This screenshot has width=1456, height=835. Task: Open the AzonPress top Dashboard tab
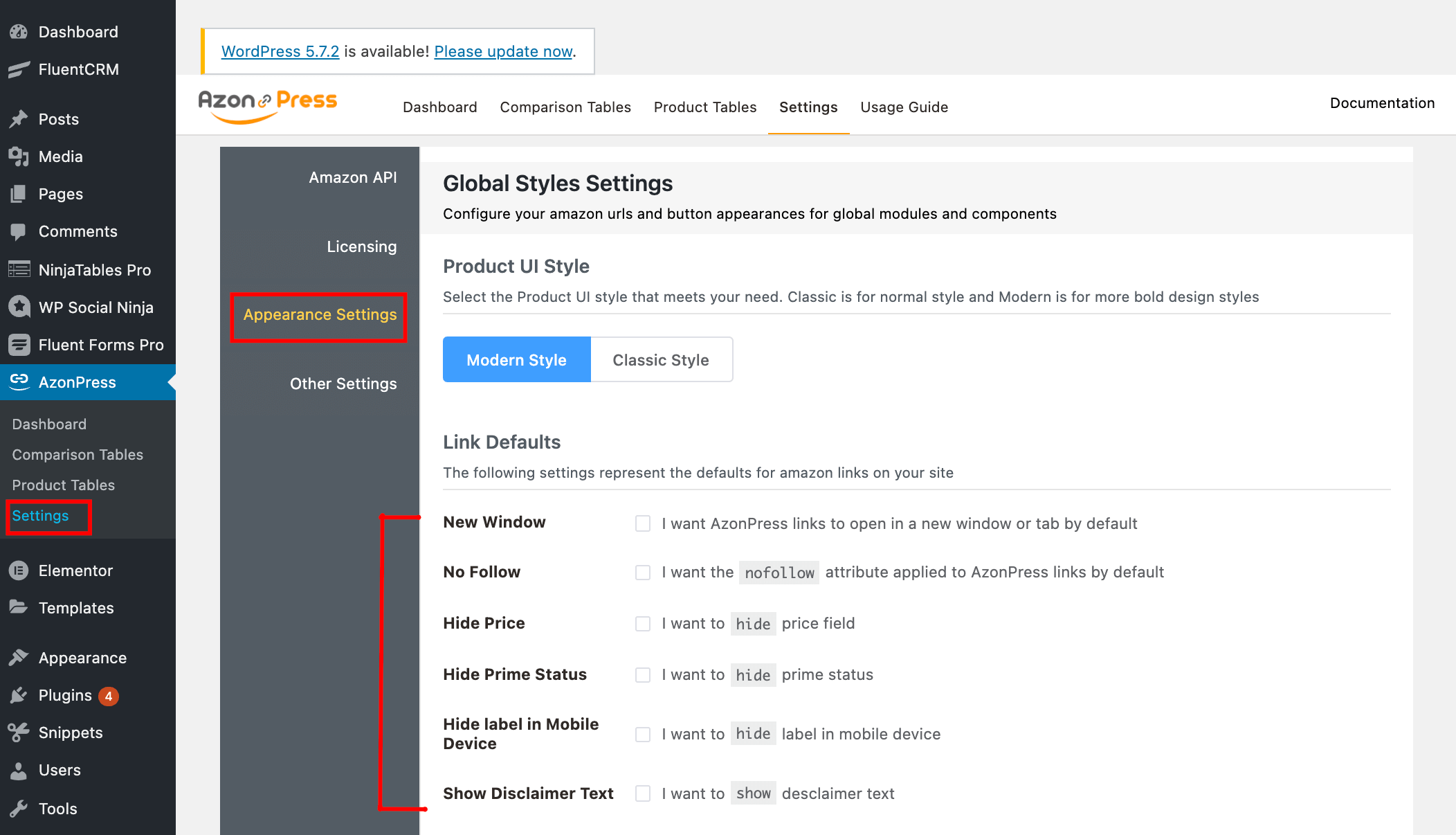coord(440,107)
